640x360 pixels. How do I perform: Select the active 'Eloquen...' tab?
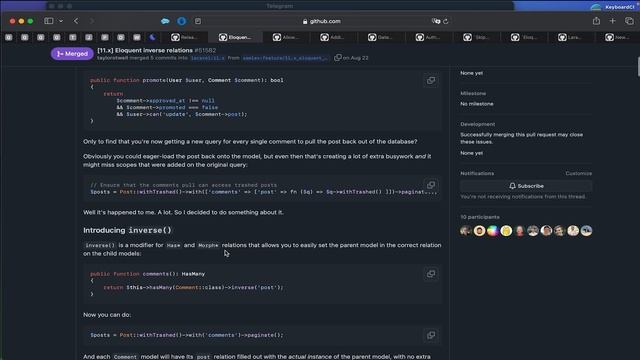tap(236, 37)
